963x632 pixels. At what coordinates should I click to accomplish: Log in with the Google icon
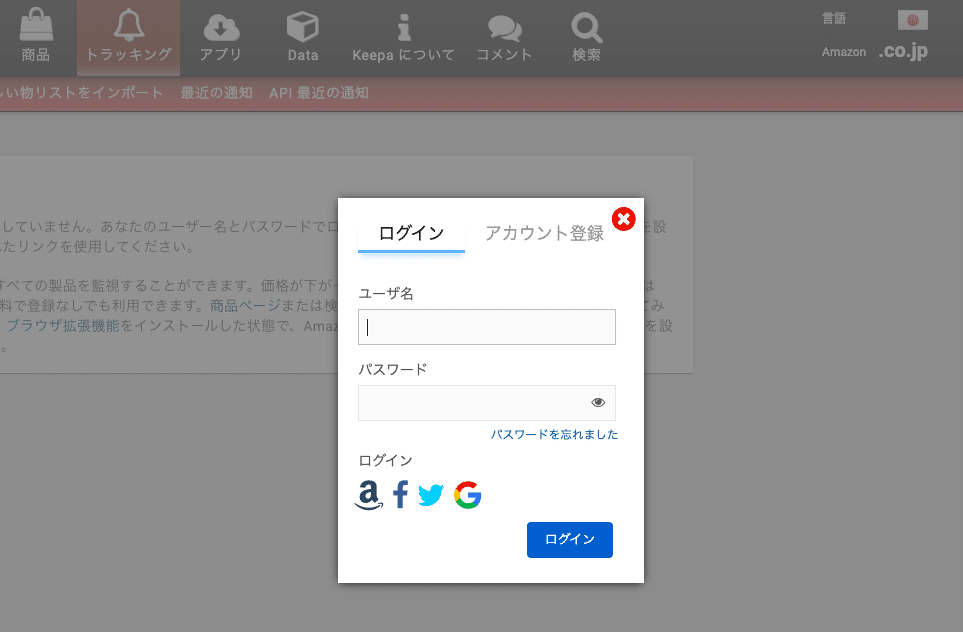(x=466, y=494)
